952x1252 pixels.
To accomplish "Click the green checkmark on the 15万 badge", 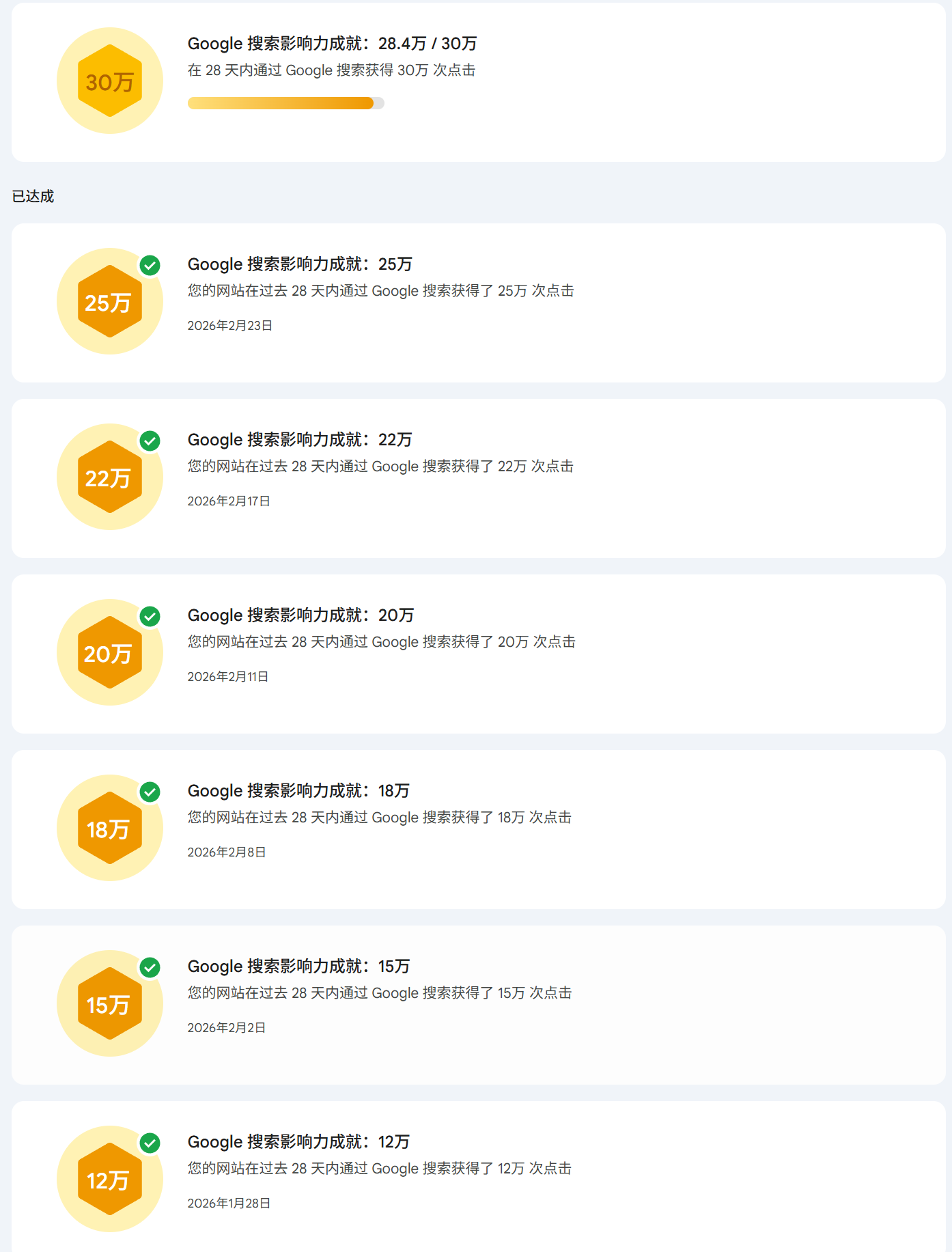I will [150, 967].
